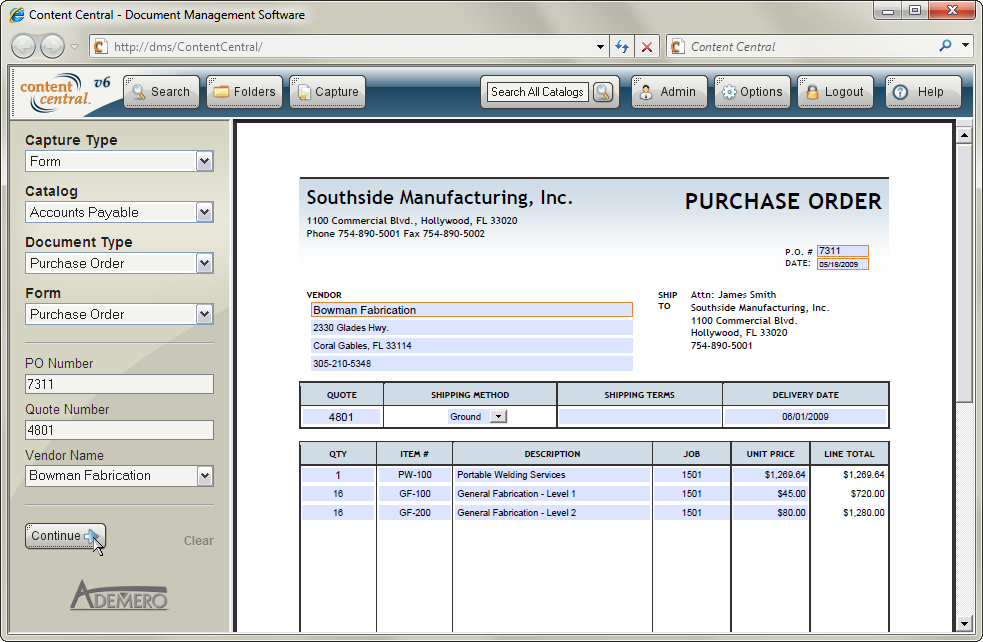Click the browser Forward arrow button
Viewport: 983px width, 642px height.
click(52, 46)
